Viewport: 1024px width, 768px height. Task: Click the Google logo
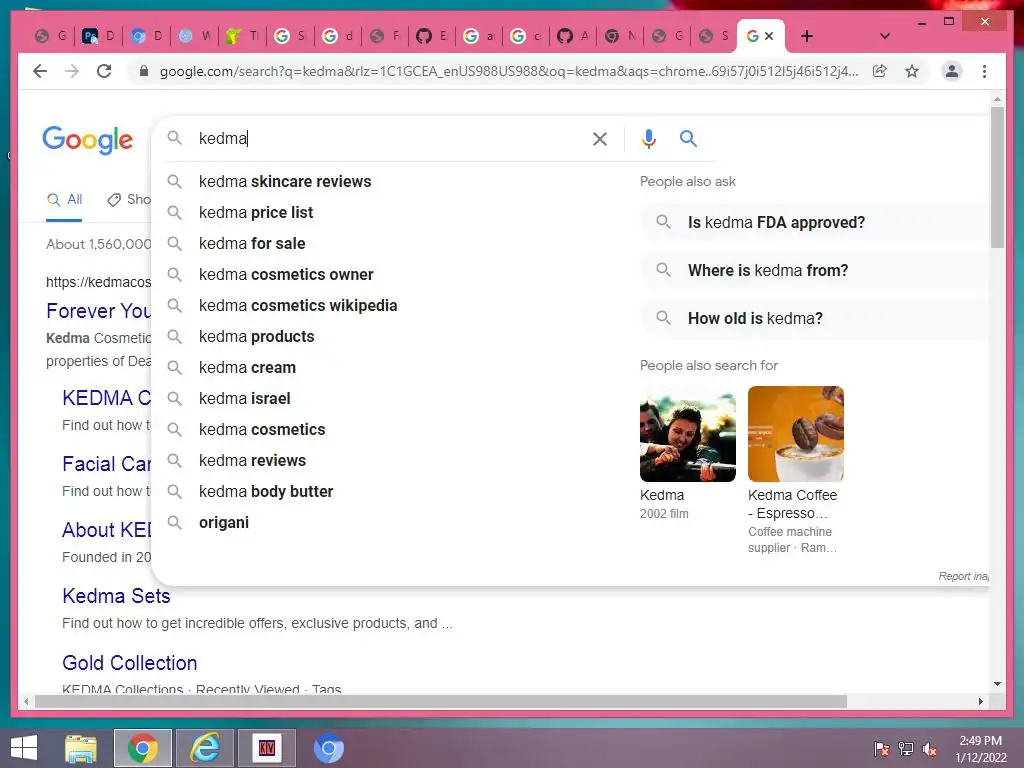coord(88,140)
